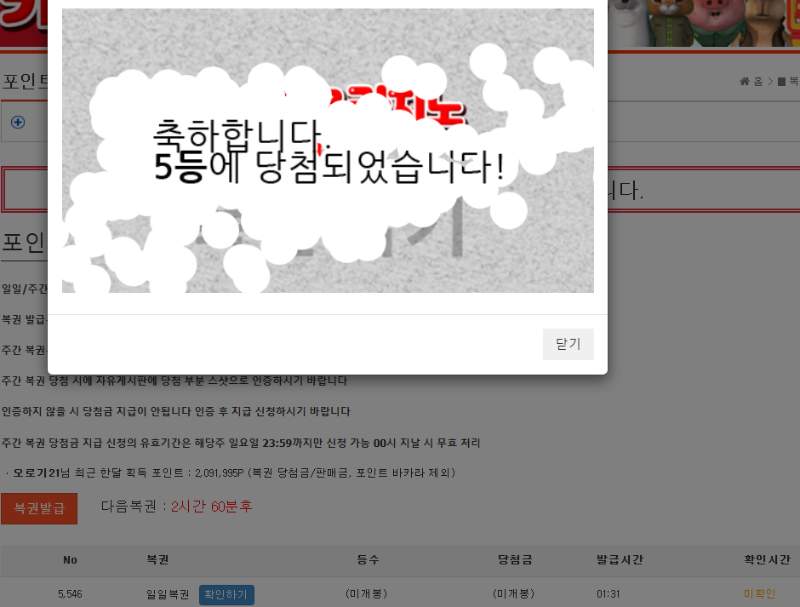Open the 홈 breadcrumb link
Viewport: 800px width, 607px height.
pyautogui.click(x=758, y=81)
